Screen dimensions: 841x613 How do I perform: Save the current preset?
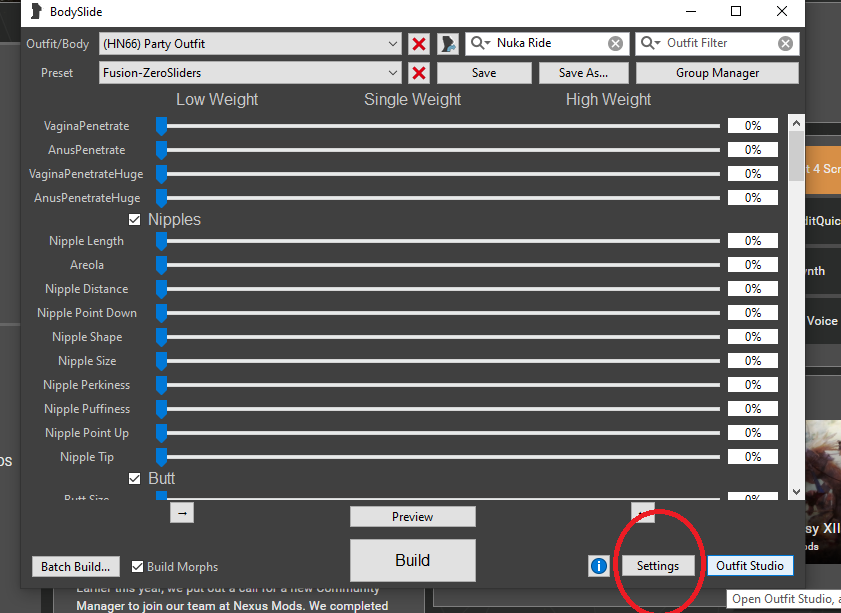point(484,73)
